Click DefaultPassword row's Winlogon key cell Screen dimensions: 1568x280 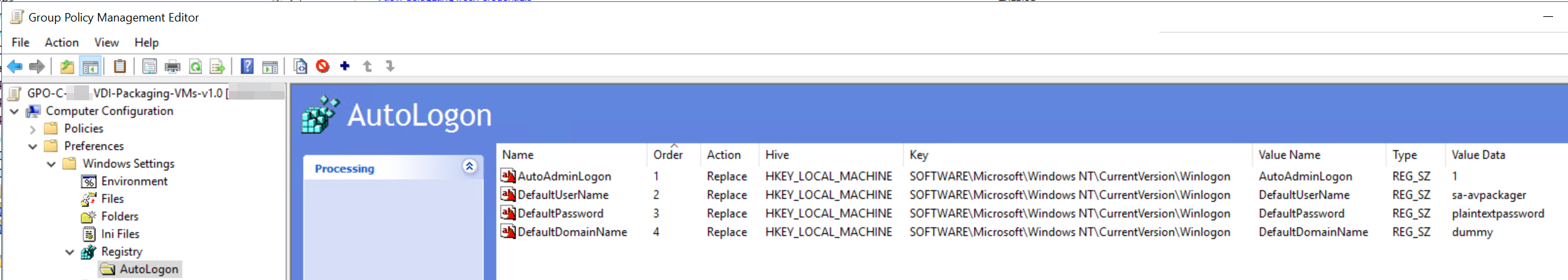[x=1069, y=214]
